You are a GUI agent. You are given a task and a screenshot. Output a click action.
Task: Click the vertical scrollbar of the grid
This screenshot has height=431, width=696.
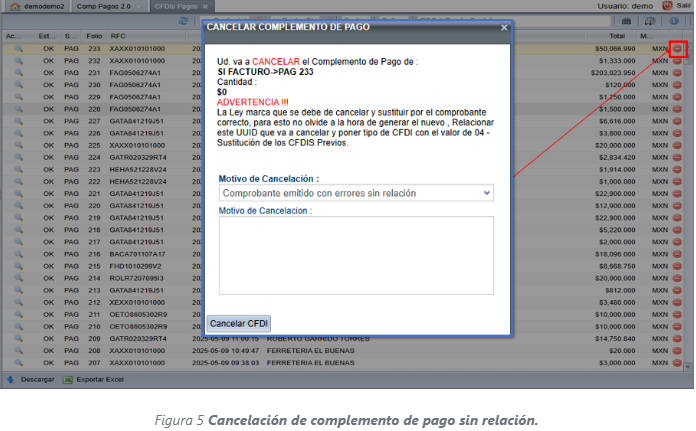689,200
